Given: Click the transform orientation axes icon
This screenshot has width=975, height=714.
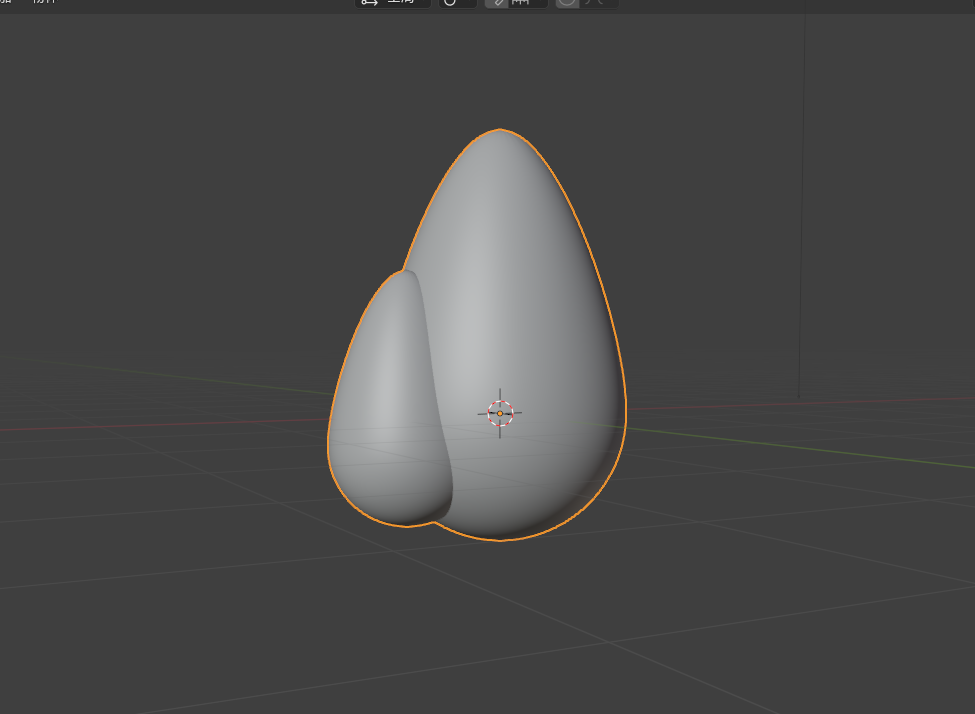Looking at the screenshot, I should 369,3.
